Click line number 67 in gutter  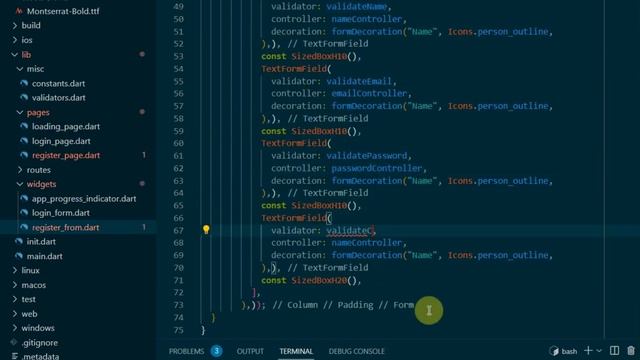click(x=178, y=230)
